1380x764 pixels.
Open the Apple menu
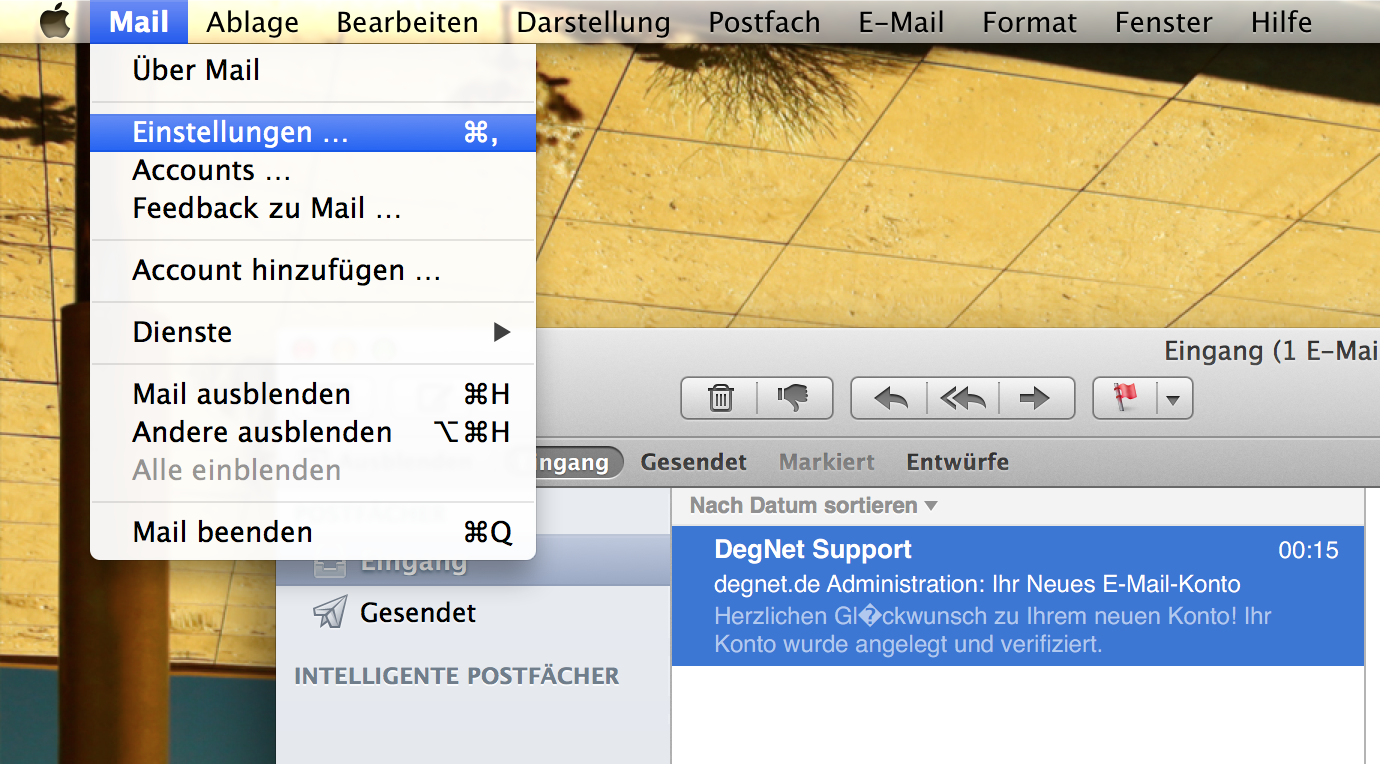(55, 21)
